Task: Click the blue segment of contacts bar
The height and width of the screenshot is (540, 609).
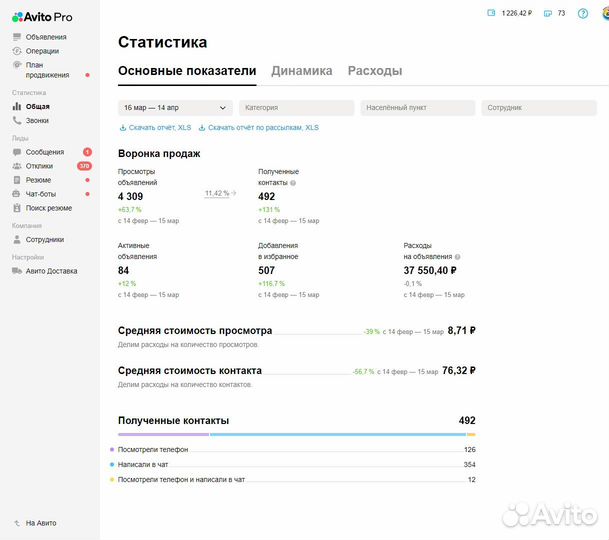Action: click(338, 434)
